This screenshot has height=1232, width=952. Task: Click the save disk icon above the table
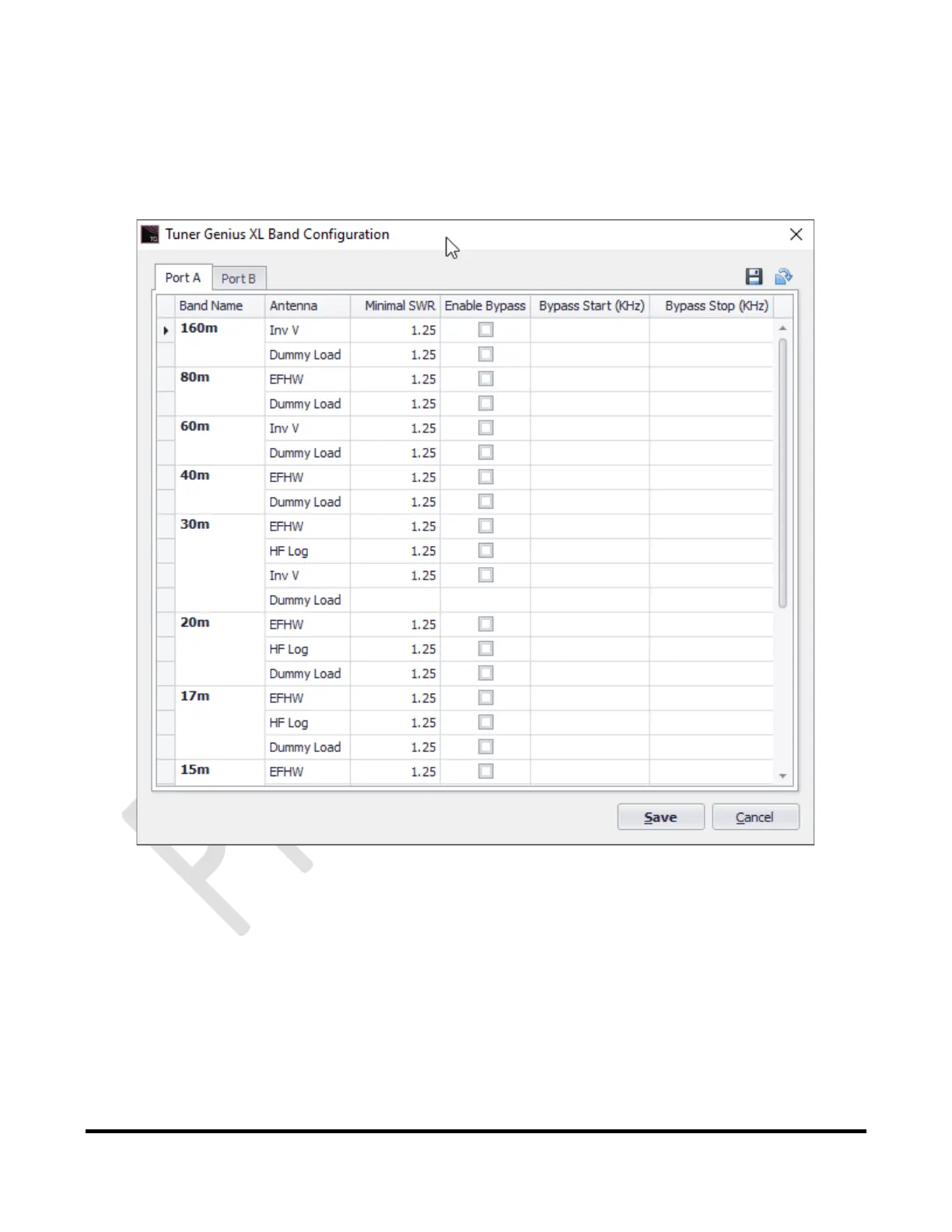(754, 277)
